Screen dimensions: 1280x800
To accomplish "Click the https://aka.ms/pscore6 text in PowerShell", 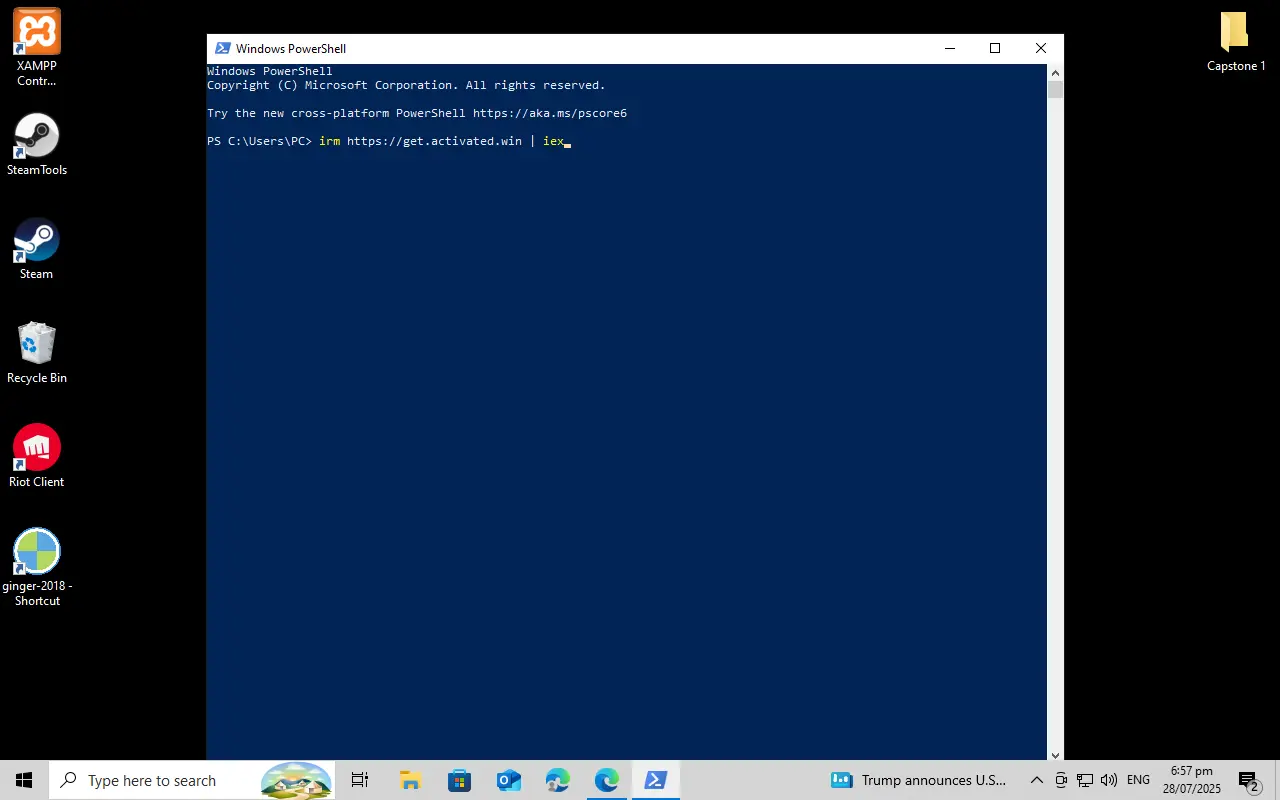I will (x=550, y=113).
